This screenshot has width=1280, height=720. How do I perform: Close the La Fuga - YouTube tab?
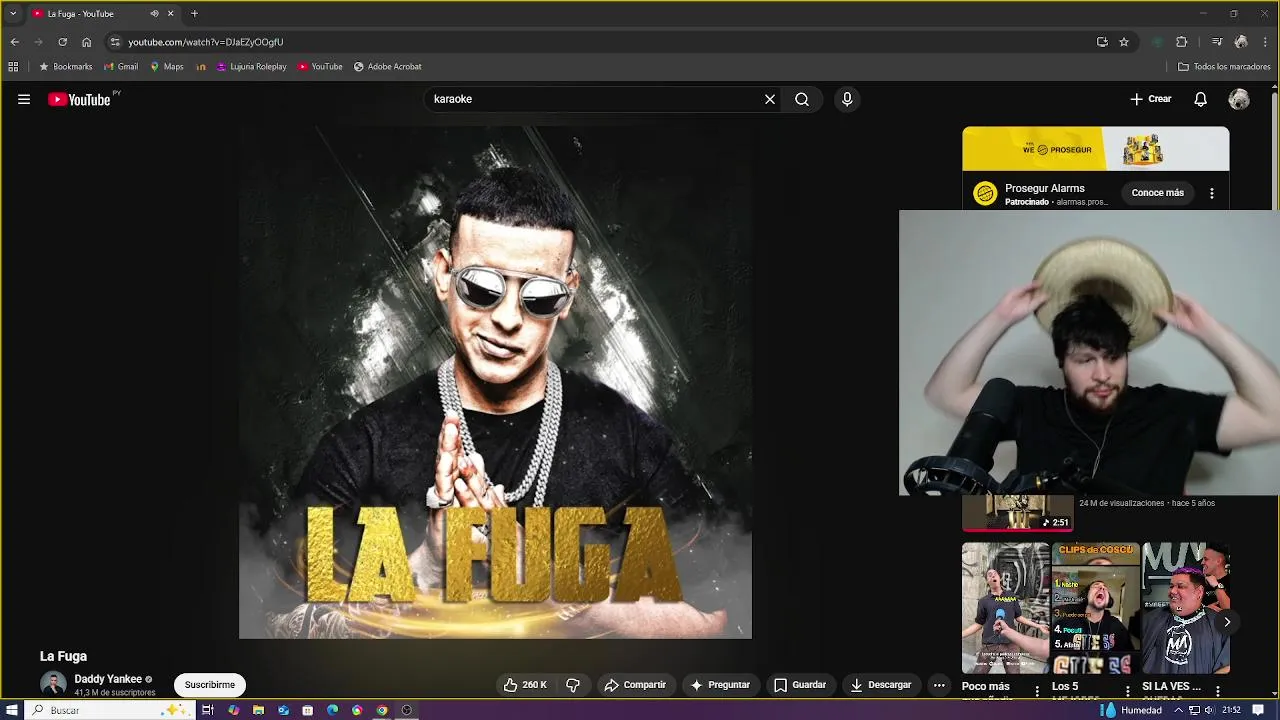click(170, 14)
